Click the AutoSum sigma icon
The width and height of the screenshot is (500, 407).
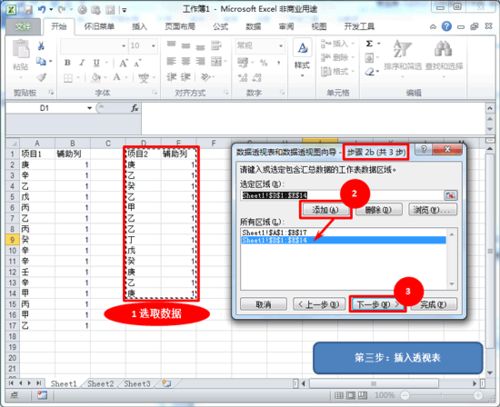click(370, 44)
